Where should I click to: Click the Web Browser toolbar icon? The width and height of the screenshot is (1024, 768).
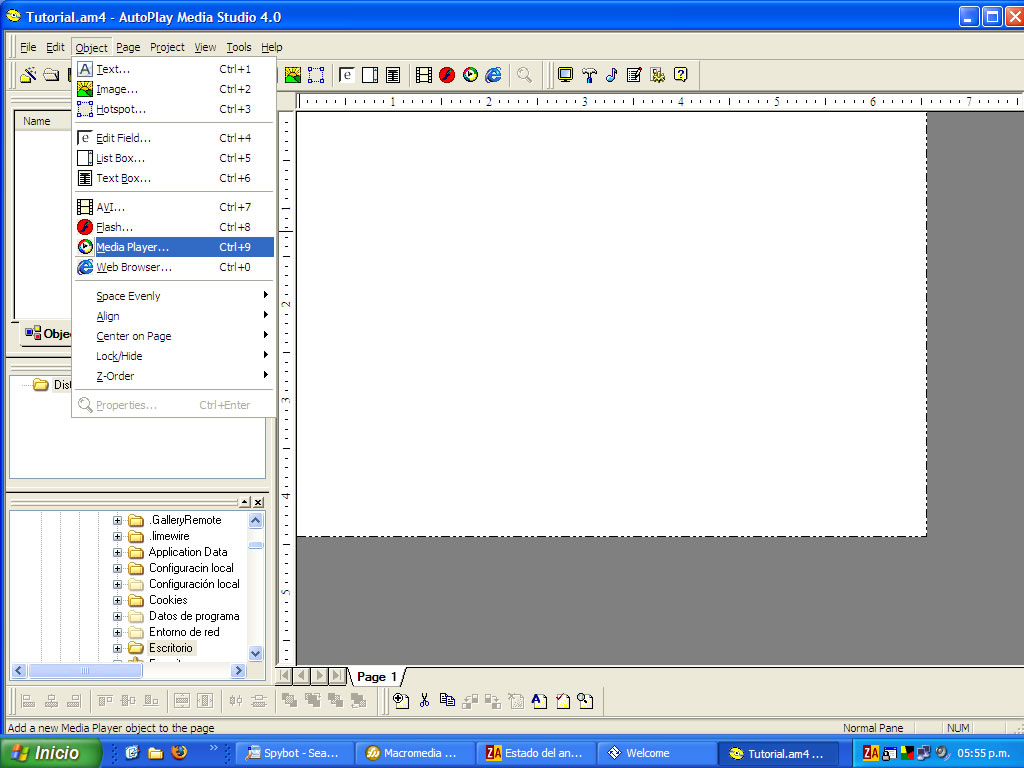[494, 75]
